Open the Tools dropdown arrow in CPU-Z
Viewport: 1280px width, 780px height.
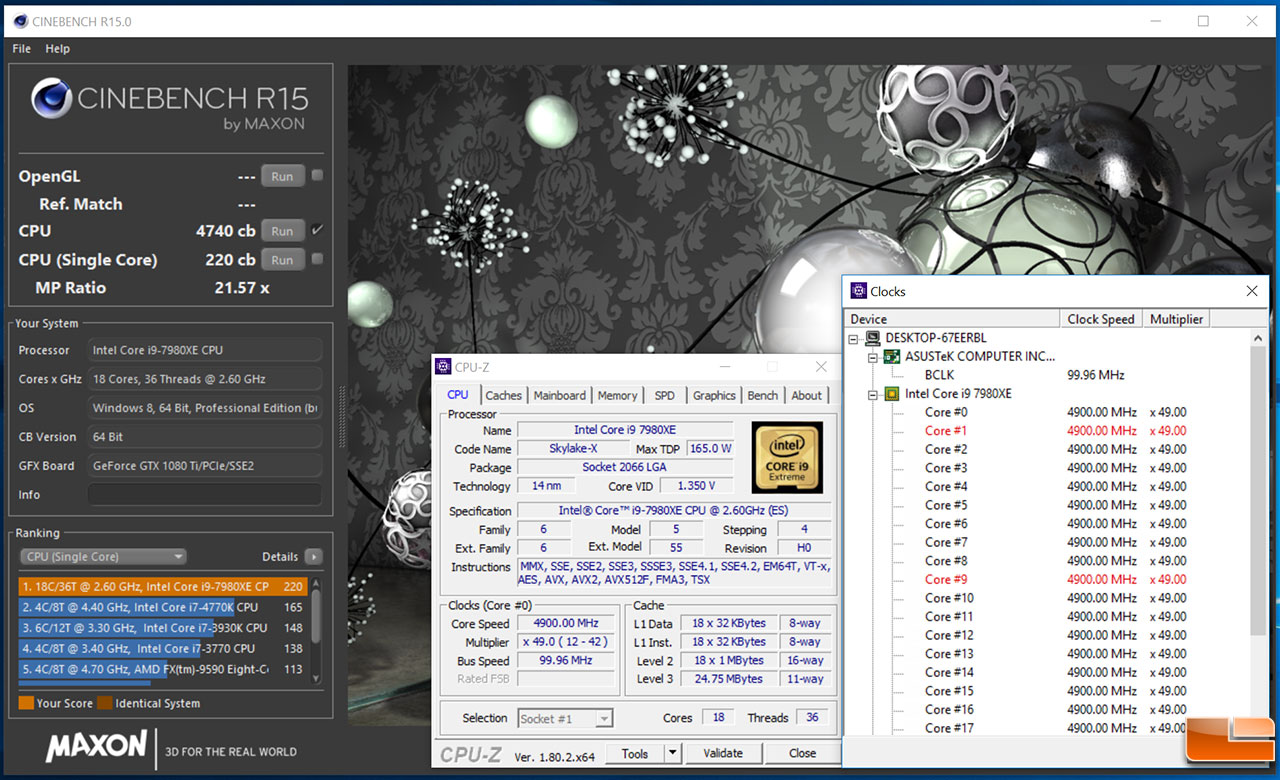coord(672,753)
